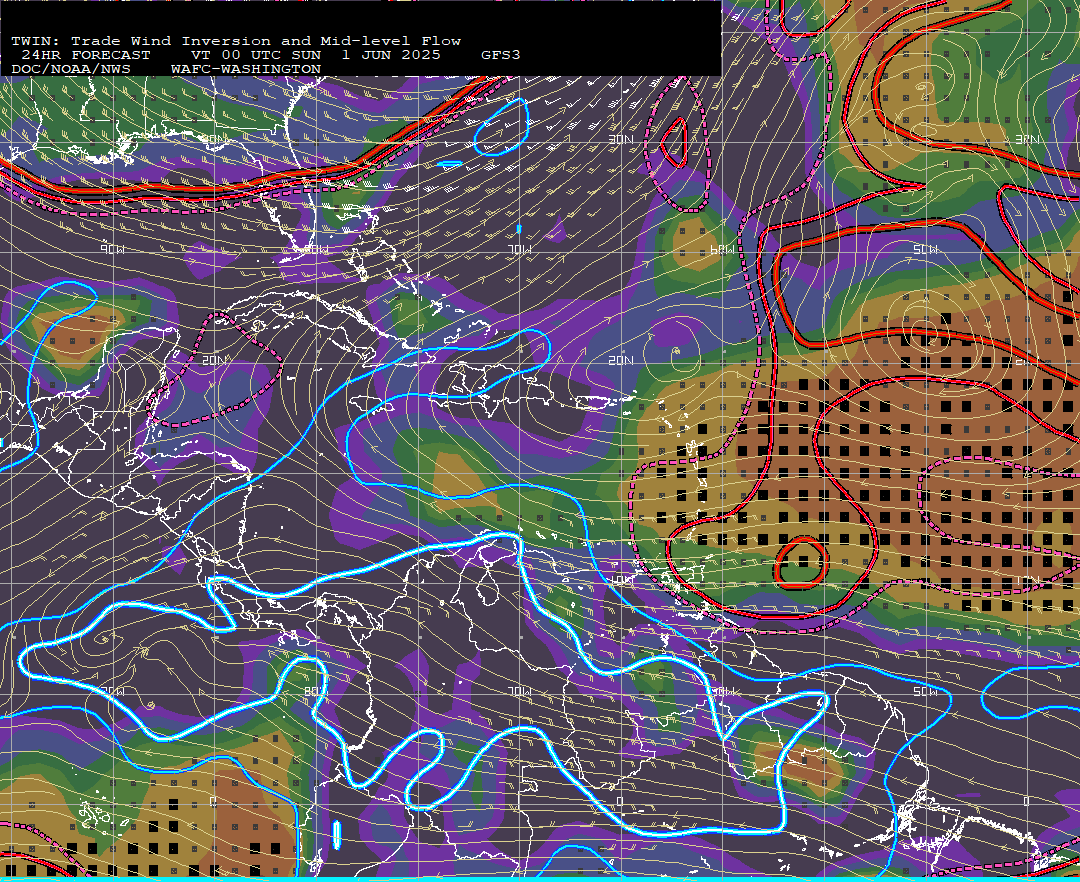1080x882 pixels.
Task: Click the "TWIN: Trade Wind Inversion and Mid-level Flow" title
Action: point(236,41)
